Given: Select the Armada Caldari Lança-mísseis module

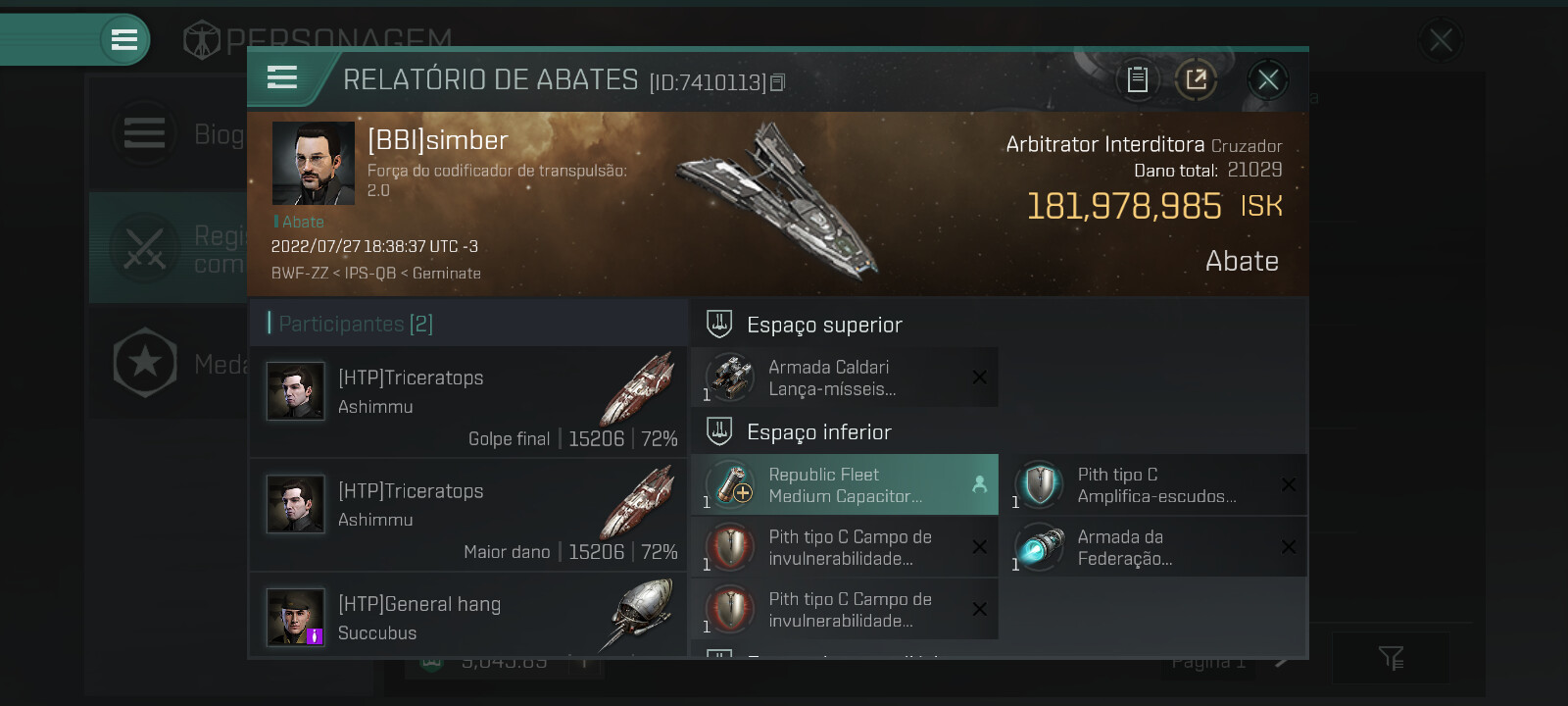Looking at the screenshot, I should [845, 378].
